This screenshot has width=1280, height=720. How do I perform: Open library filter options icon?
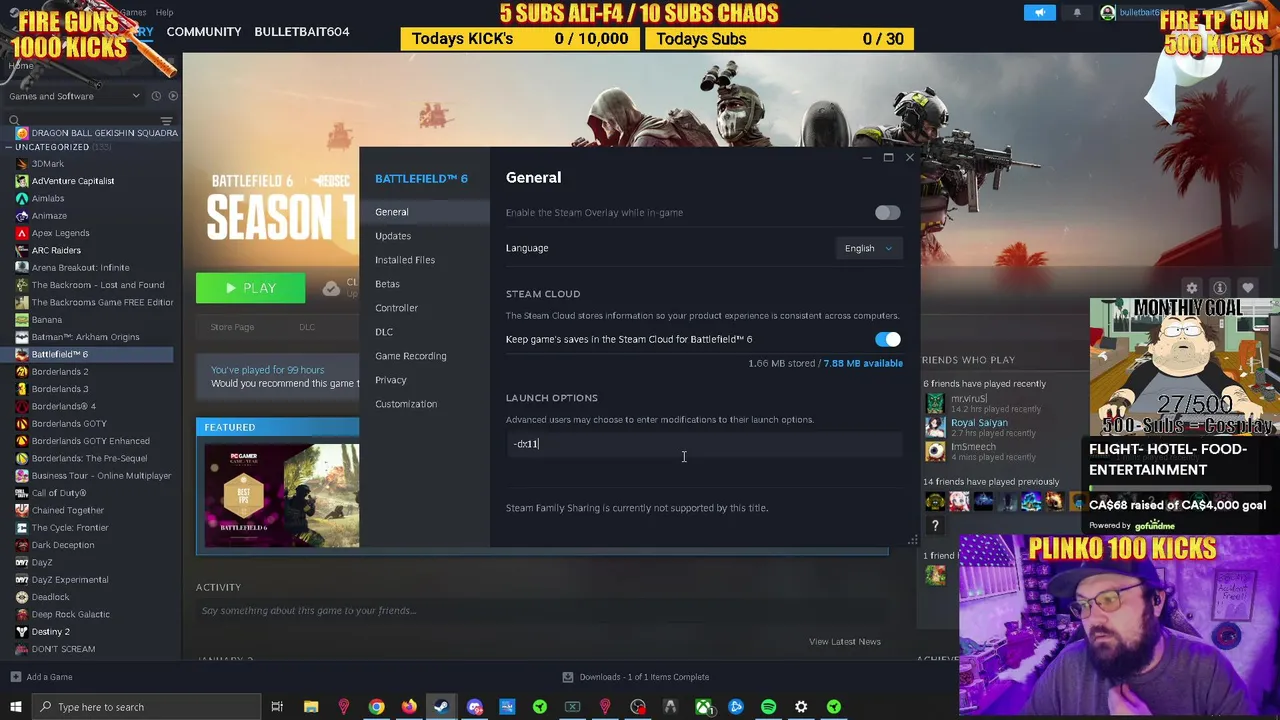click(167, 120)
